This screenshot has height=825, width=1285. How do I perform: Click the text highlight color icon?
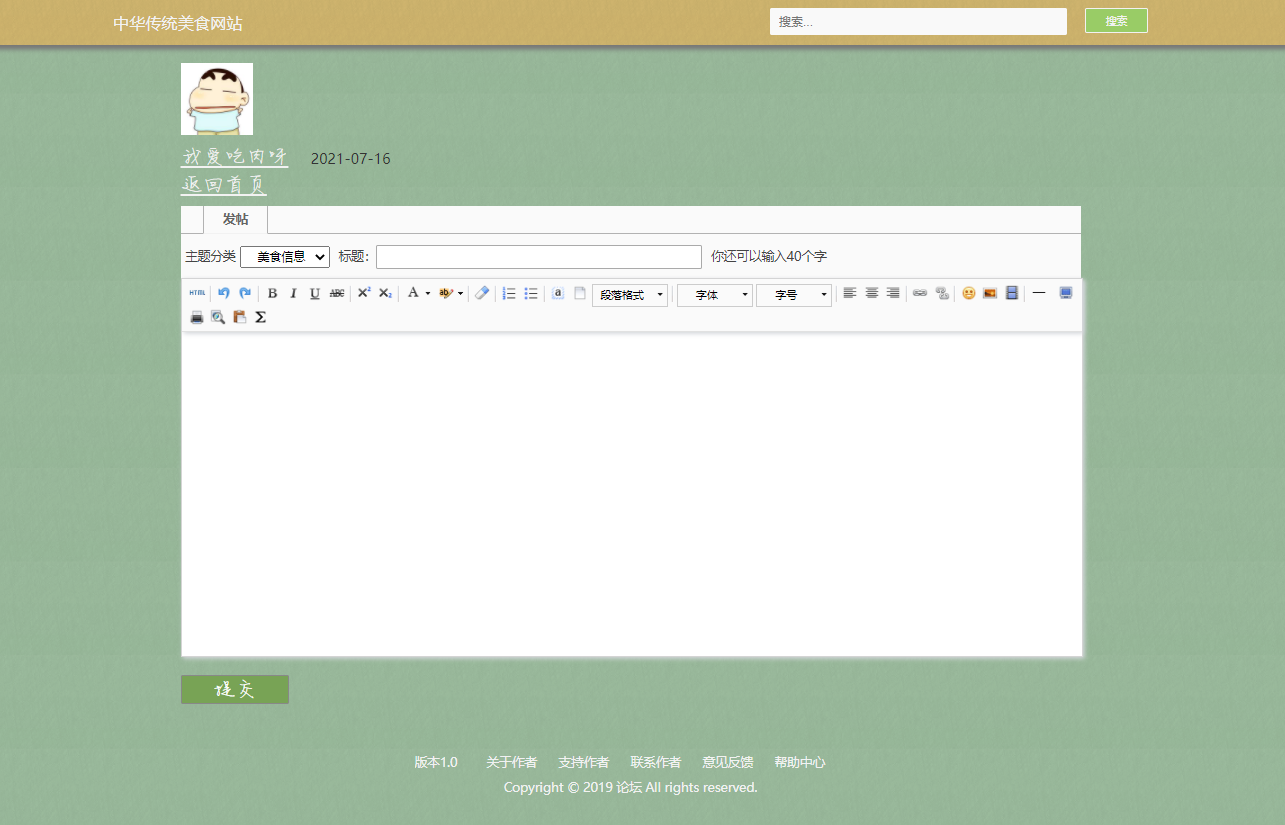446,293
